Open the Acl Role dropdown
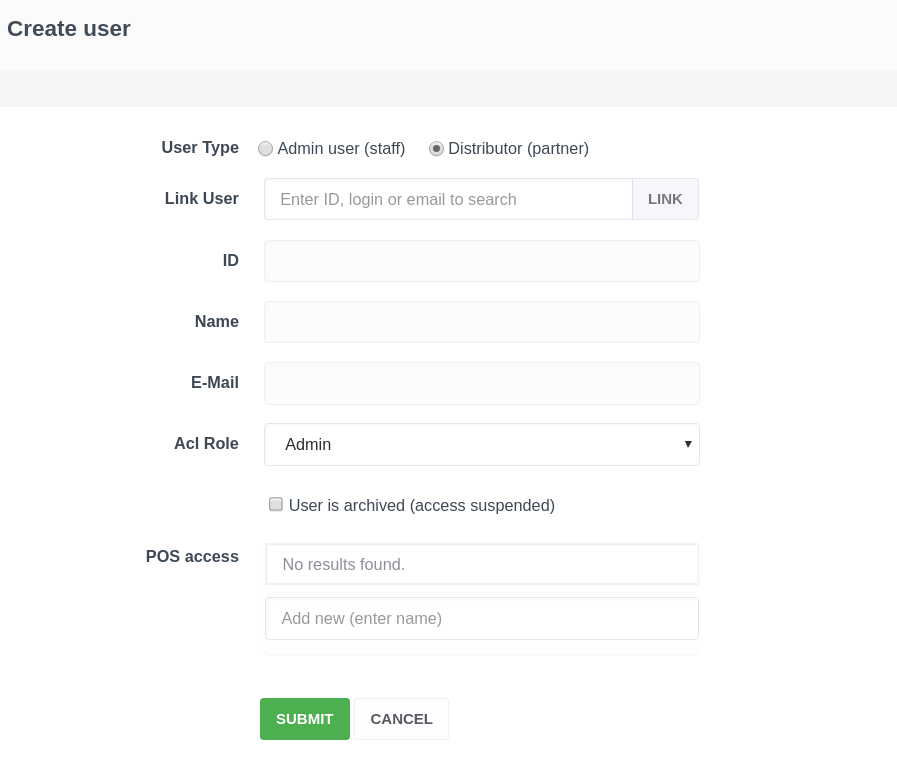This screenshot has height=771, width=897. [470, 444]
